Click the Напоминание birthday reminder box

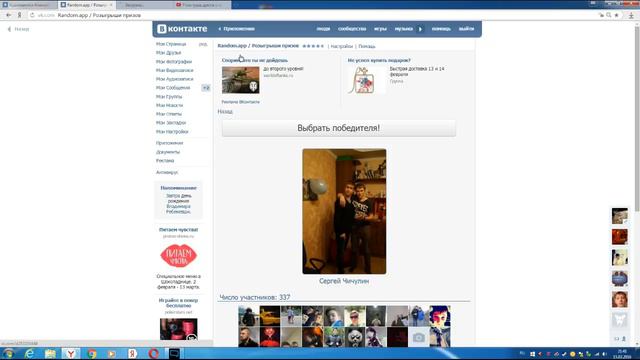(x=178, y=200)
